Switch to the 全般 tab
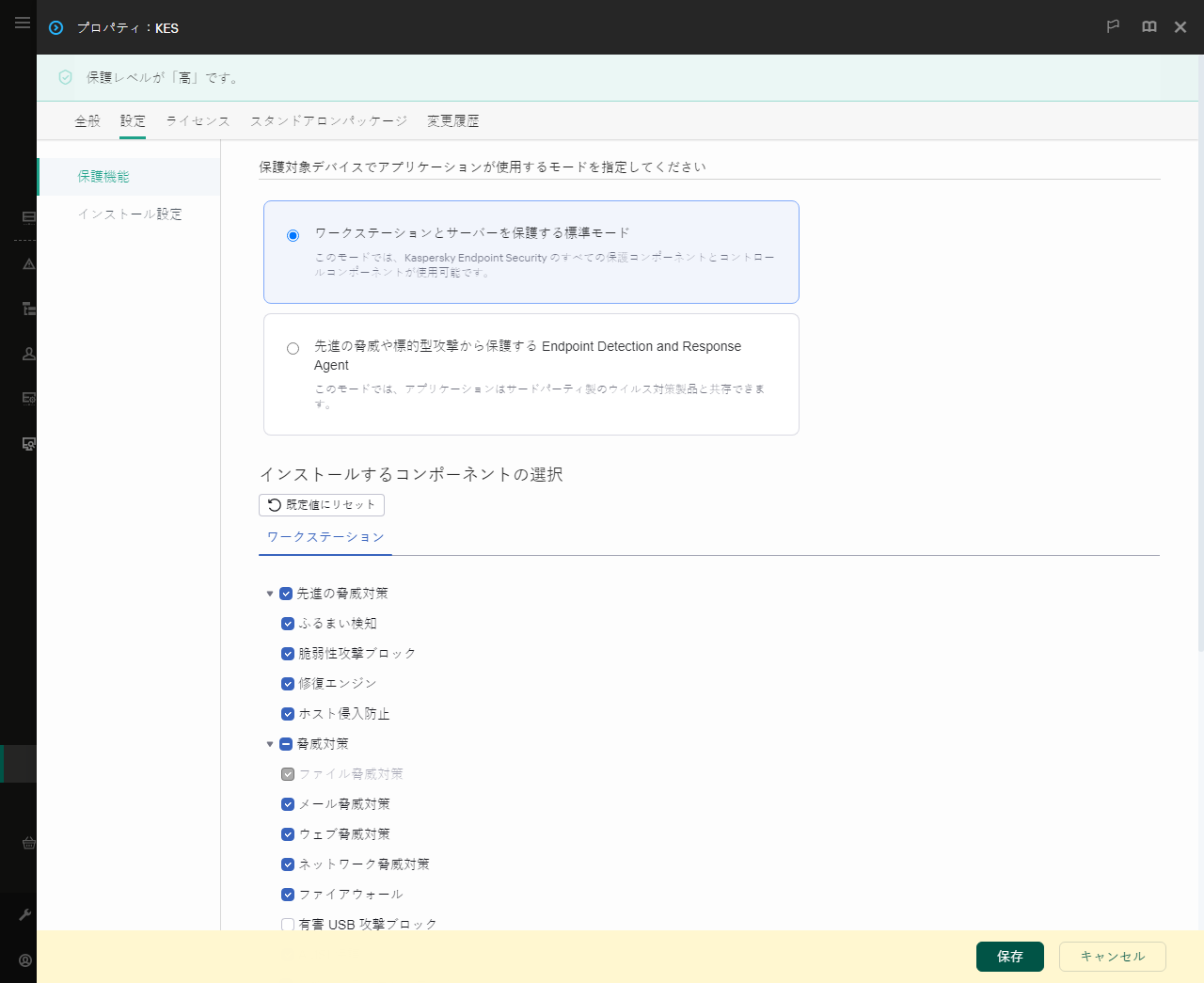Screen dimensions: 1204x983 click(87, 121)
